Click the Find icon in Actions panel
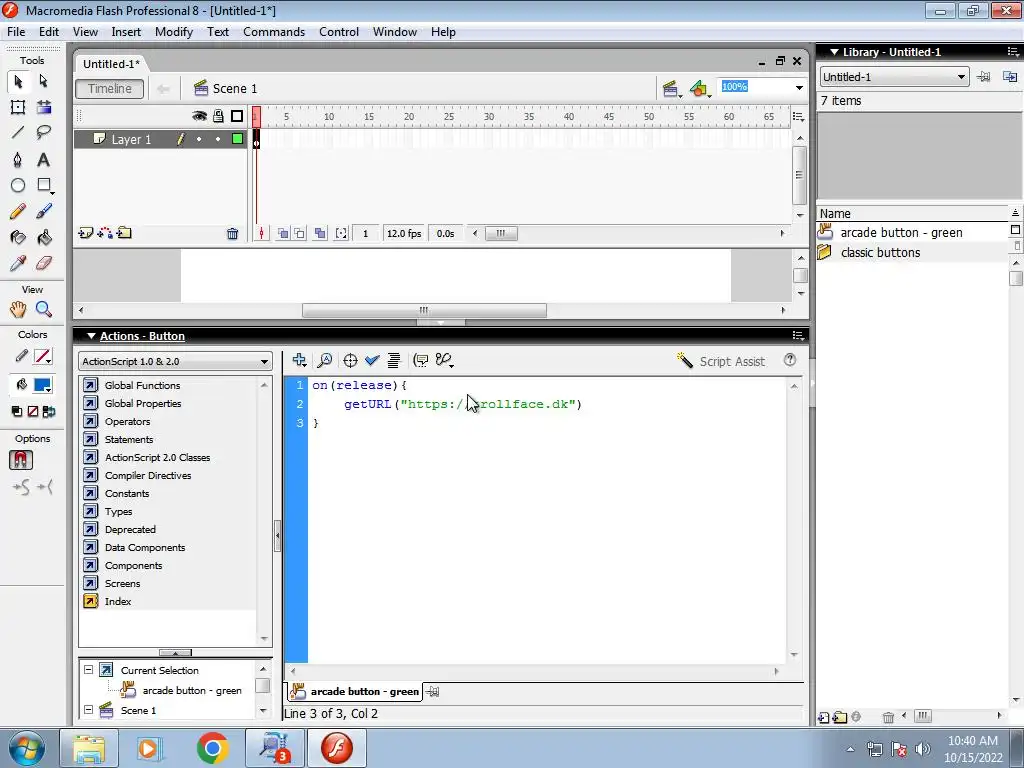The image size is (1024, 768). [x=325, y=360]
